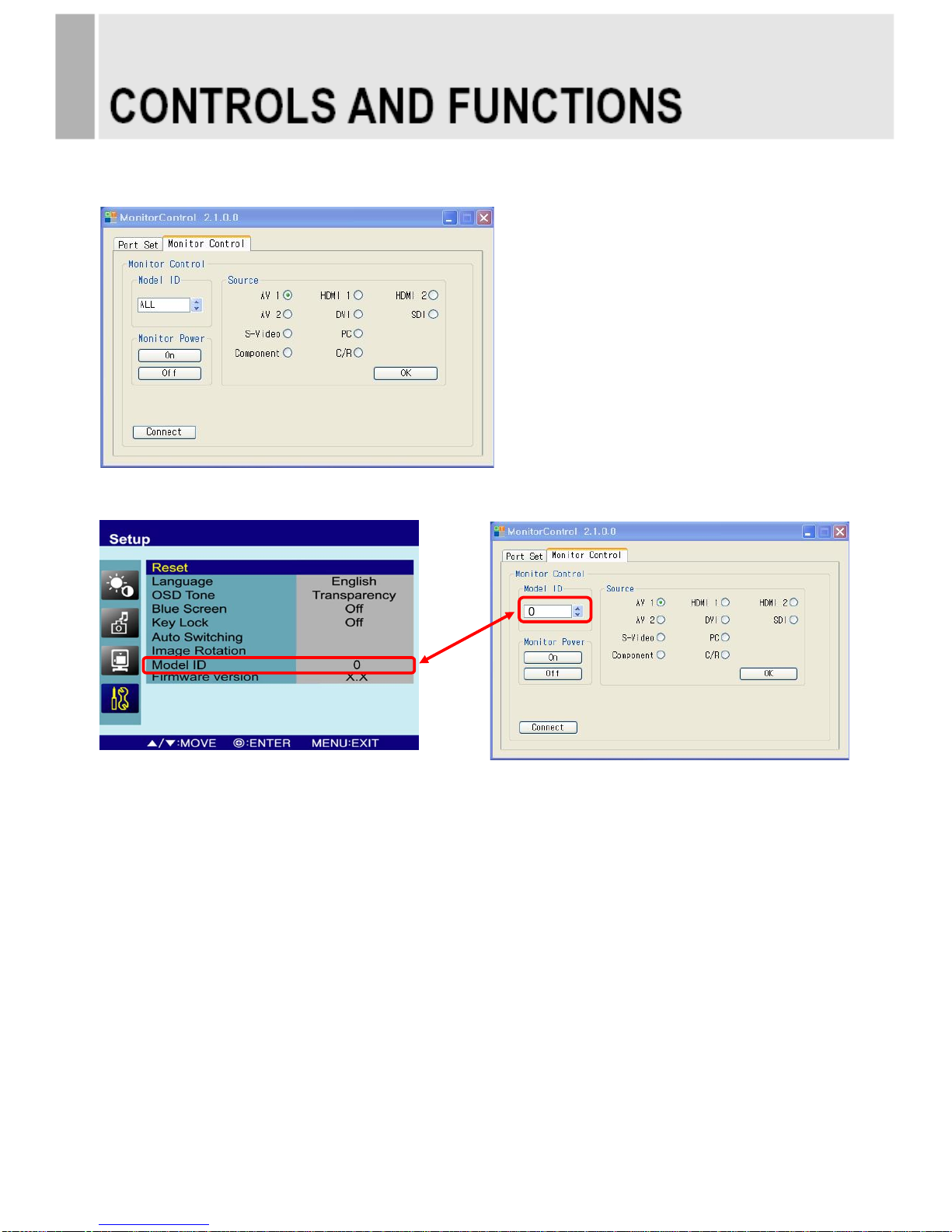
Task: Select Component source in lower window
Action: pyautogui.click(x=661, y=655)
